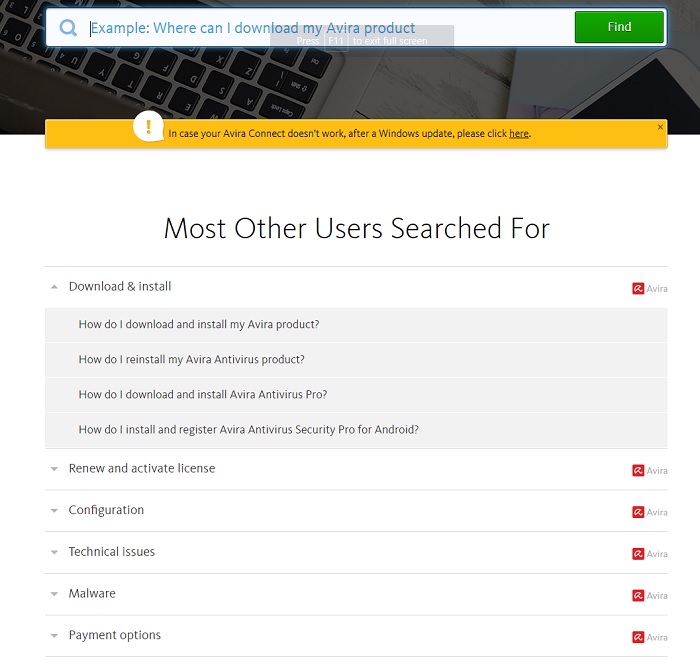Image resolution: width=700 pixels, height=665 pixels.
Task: Click the green Find button
Action: (619, 27)
